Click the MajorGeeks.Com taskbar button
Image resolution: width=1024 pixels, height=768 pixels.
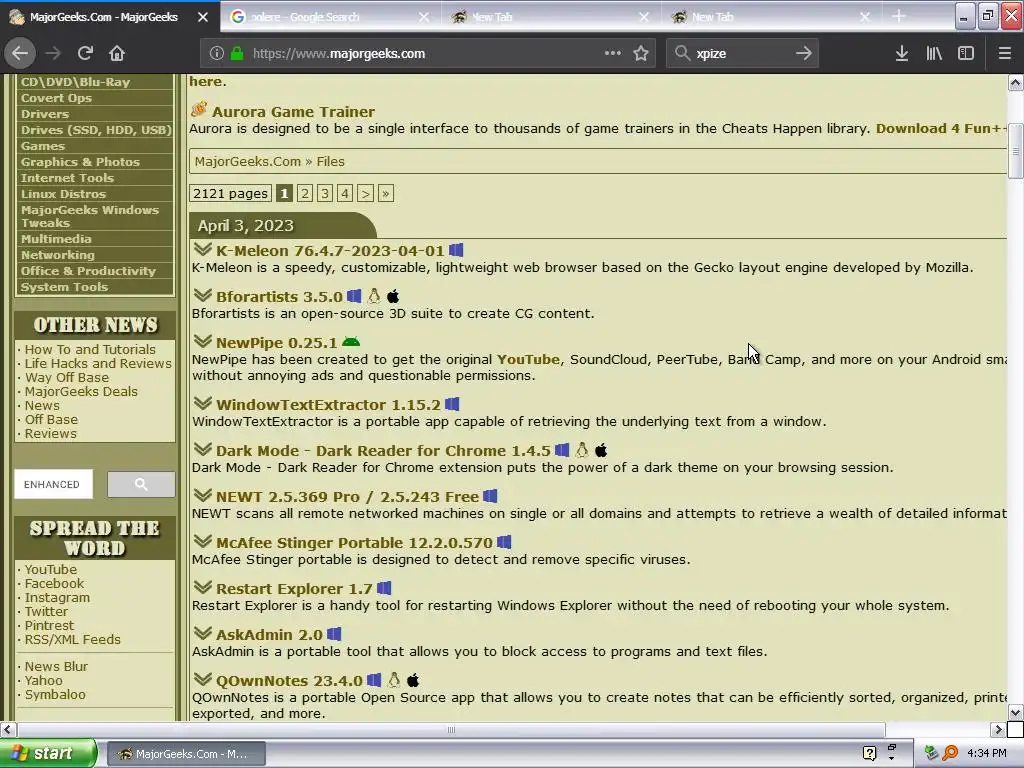tap(185, 754)
